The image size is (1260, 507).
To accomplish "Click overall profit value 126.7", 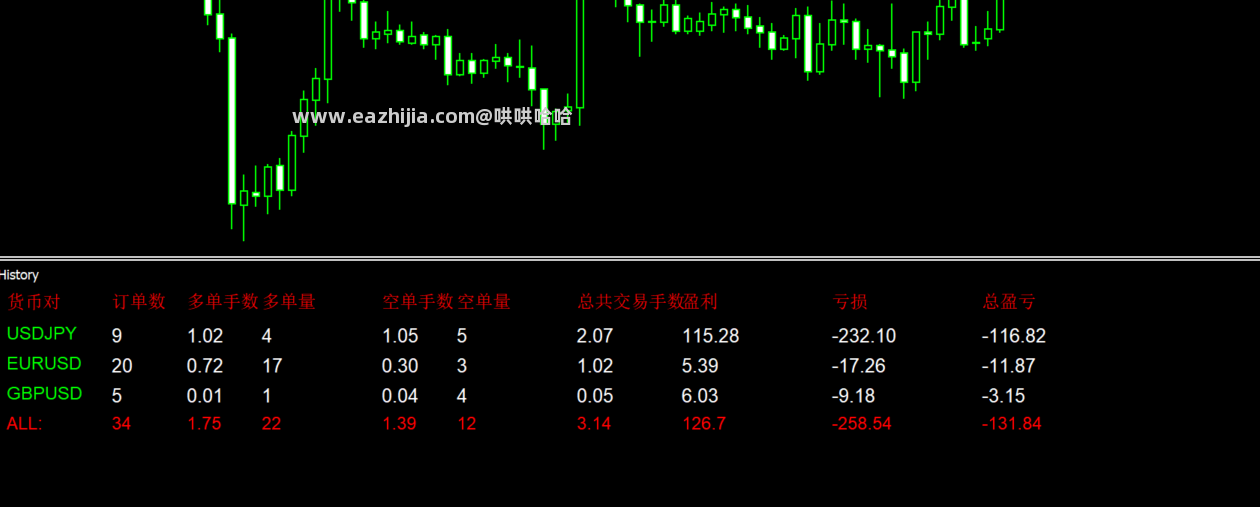I will coord(704,424).
